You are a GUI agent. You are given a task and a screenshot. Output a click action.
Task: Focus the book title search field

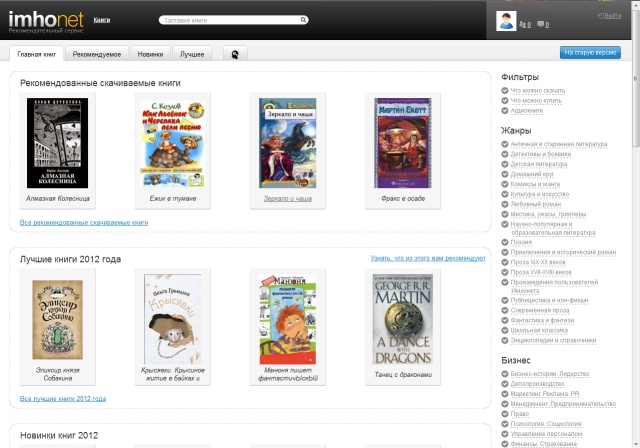tap(233, 20)
